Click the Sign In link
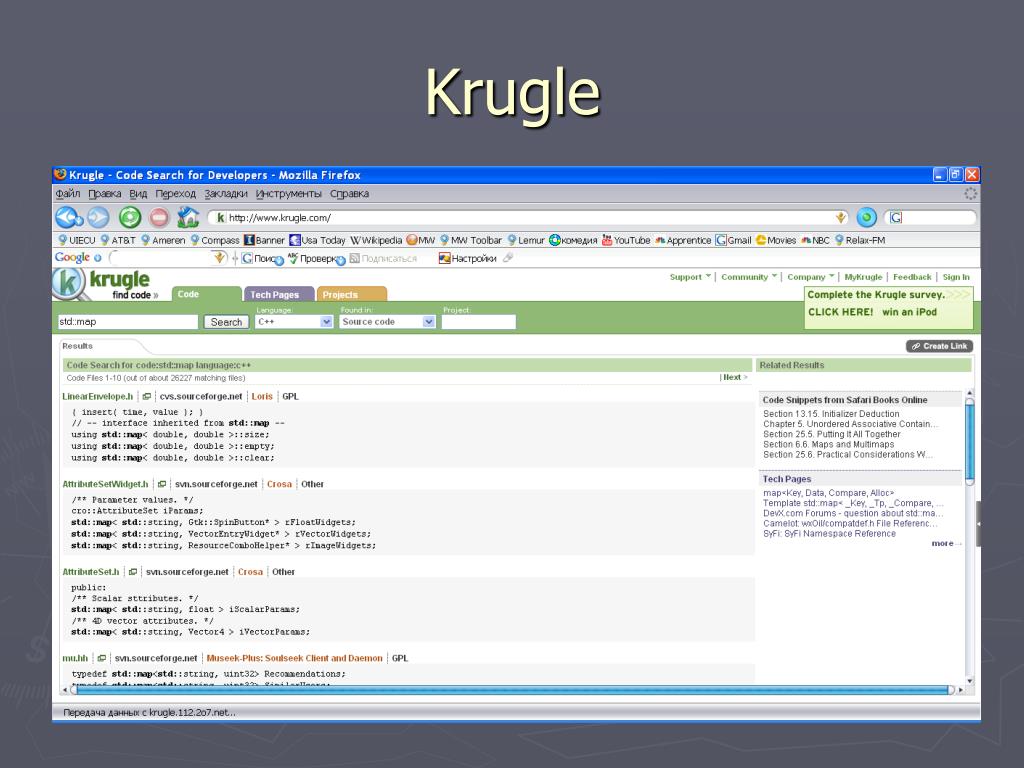 pos(956,277)
